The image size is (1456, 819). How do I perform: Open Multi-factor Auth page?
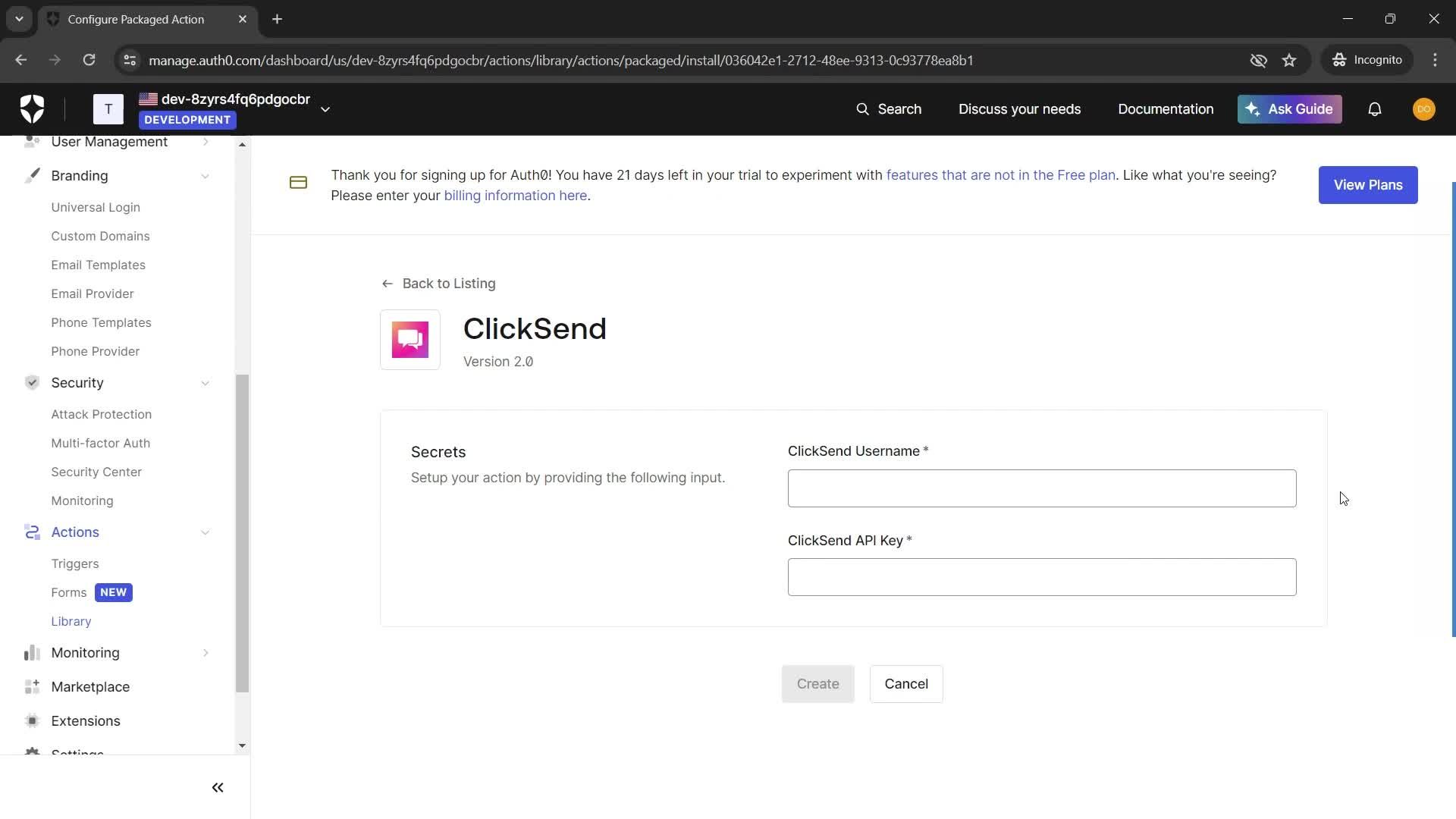coord(100,443)
